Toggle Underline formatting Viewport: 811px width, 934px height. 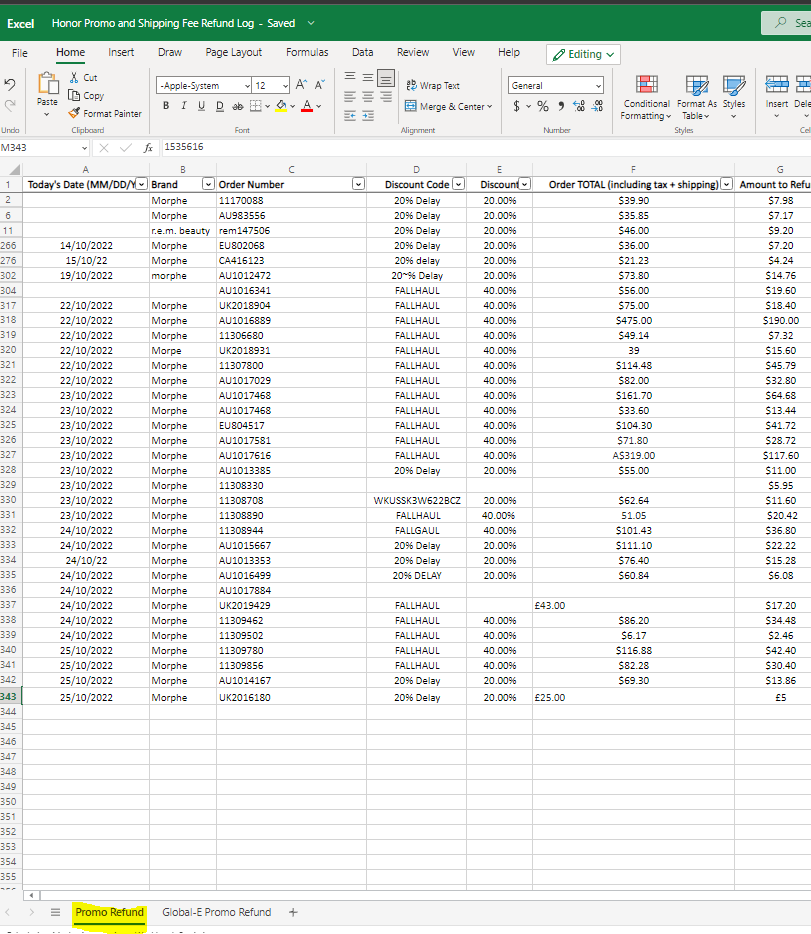pos(201,106)
